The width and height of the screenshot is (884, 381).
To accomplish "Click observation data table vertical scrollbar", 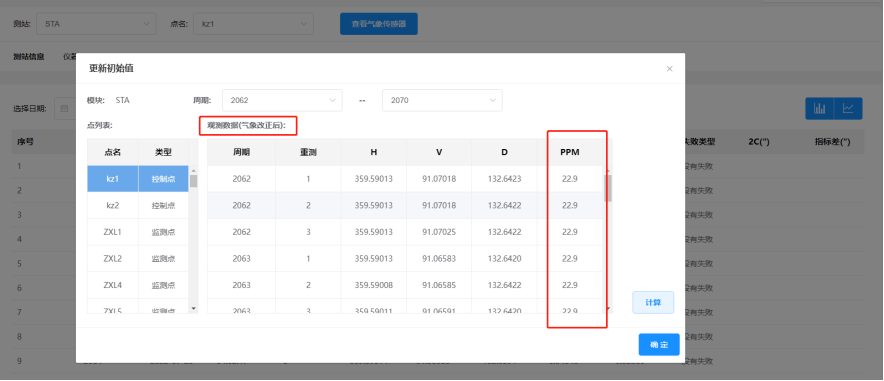I will click(608, 188).
